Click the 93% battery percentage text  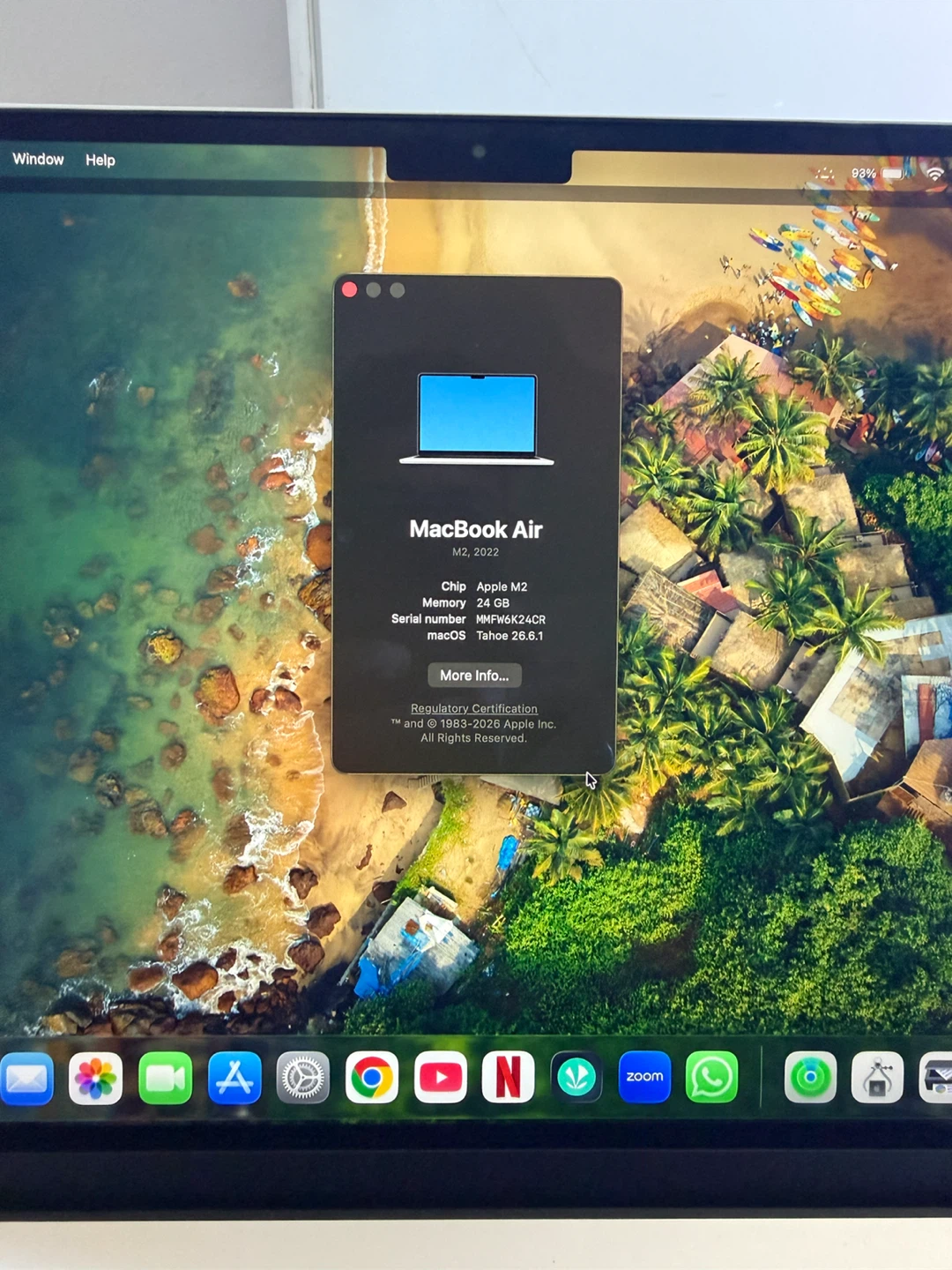click(864, 174)
